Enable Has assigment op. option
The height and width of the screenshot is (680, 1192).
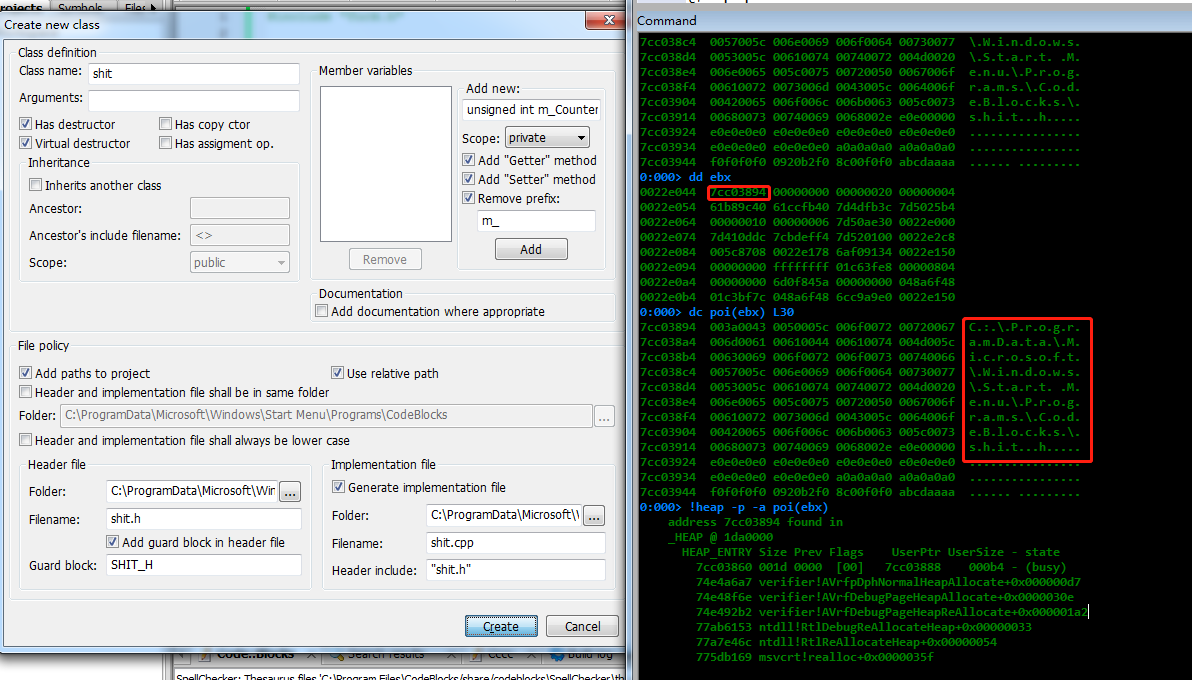point(166,143)
